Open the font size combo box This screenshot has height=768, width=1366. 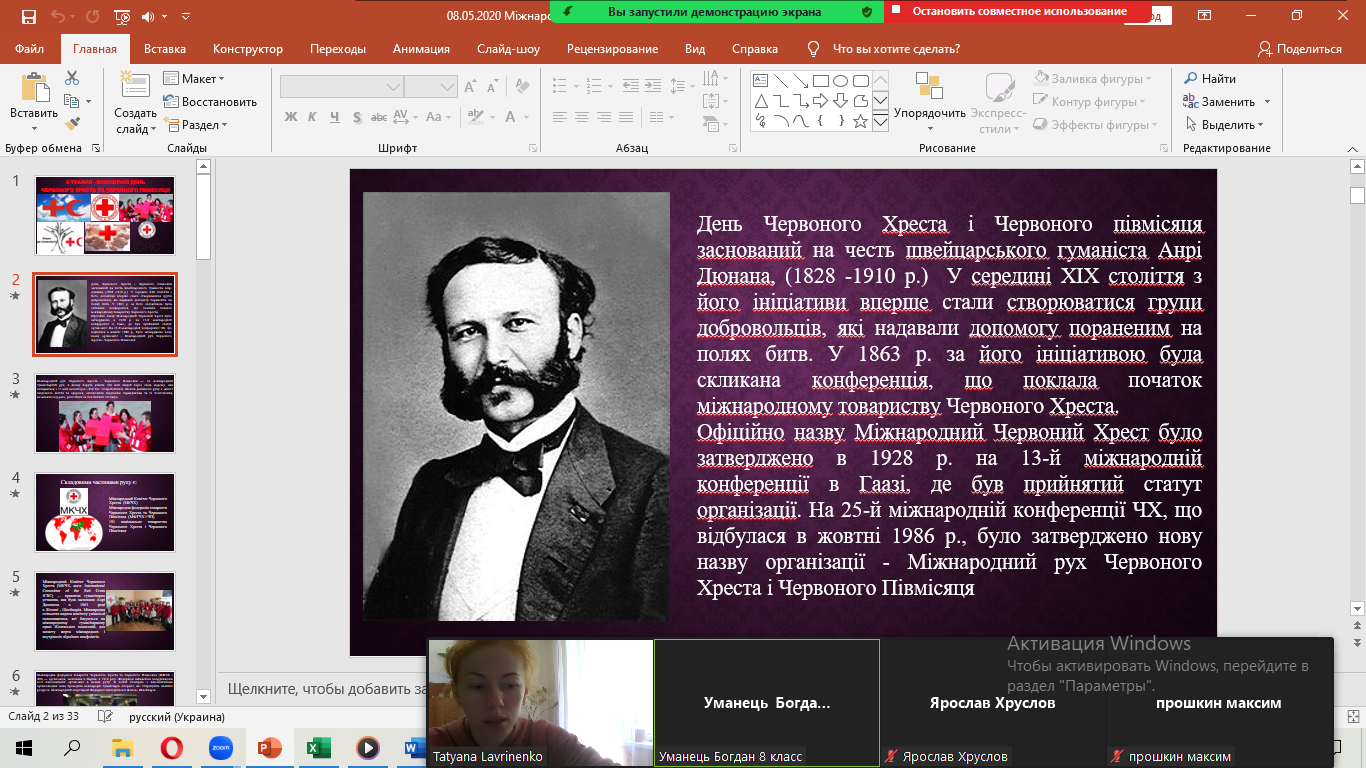click(x=431, y=87)
